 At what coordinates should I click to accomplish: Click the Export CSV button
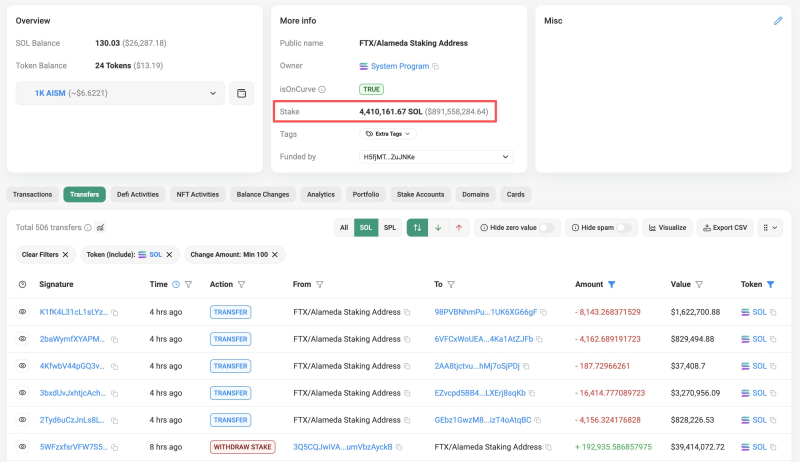724,228
